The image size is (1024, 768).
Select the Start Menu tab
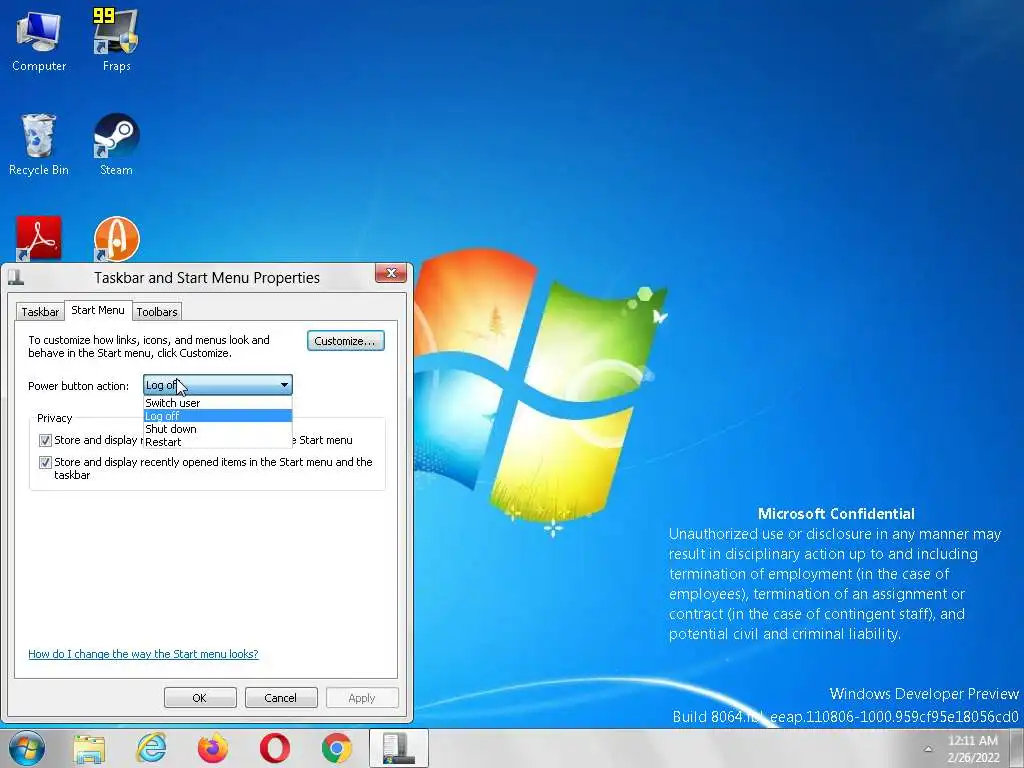98,310
